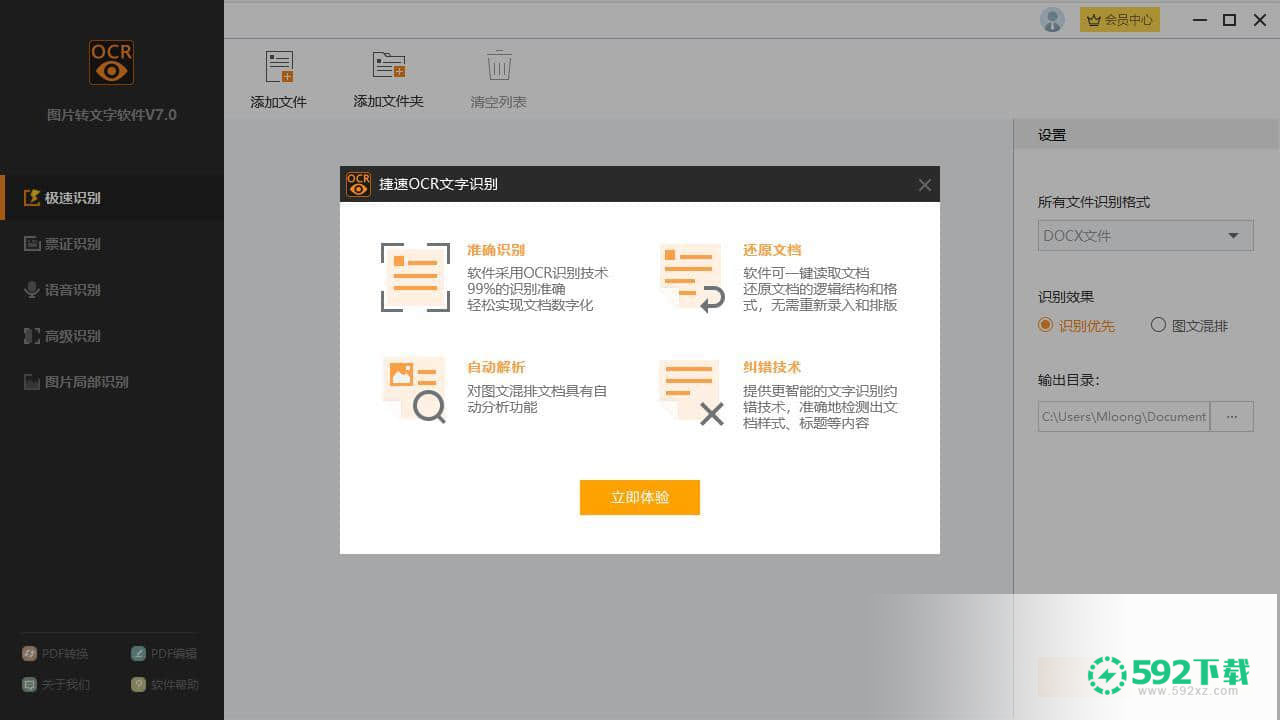1280x720 pixels.
Task: Click the 添加文件夹 add folder icon
Action: click(389, 65)
